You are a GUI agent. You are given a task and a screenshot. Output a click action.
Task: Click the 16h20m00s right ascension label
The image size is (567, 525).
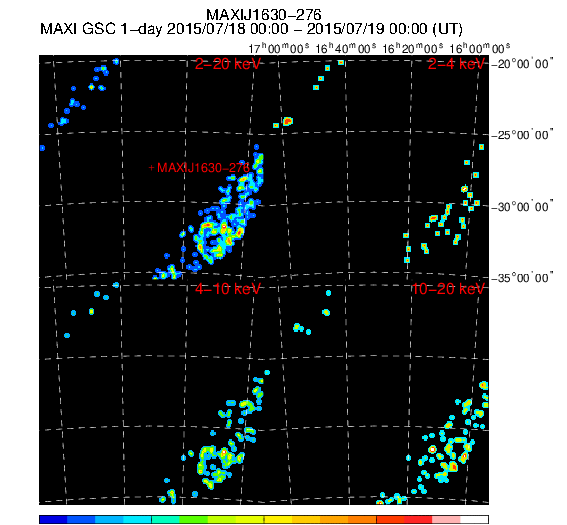(x=413, y=48)
